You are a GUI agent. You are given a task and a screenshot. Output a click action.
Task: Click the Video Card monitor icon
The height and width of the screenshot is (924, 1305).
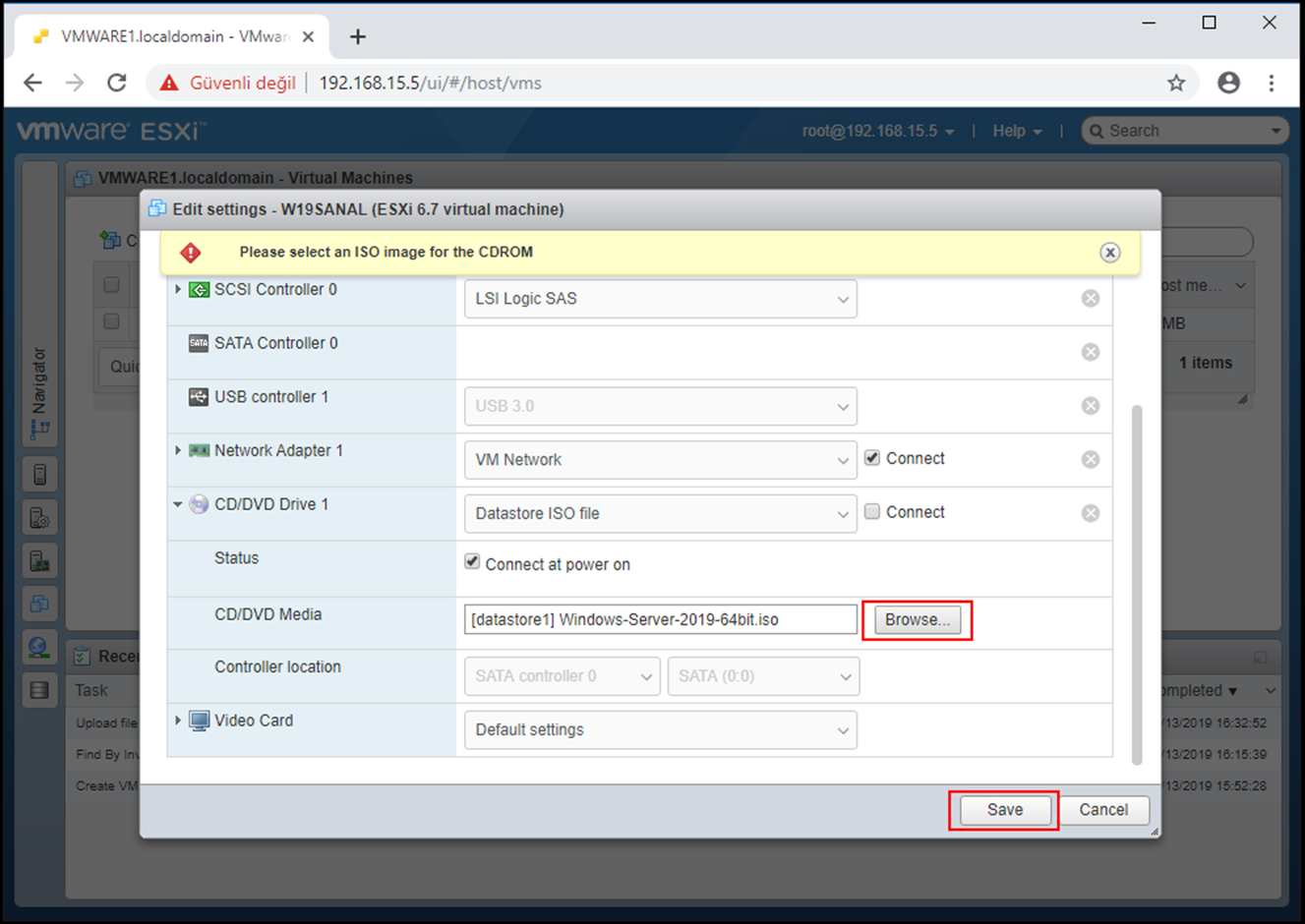pos(199,722)
